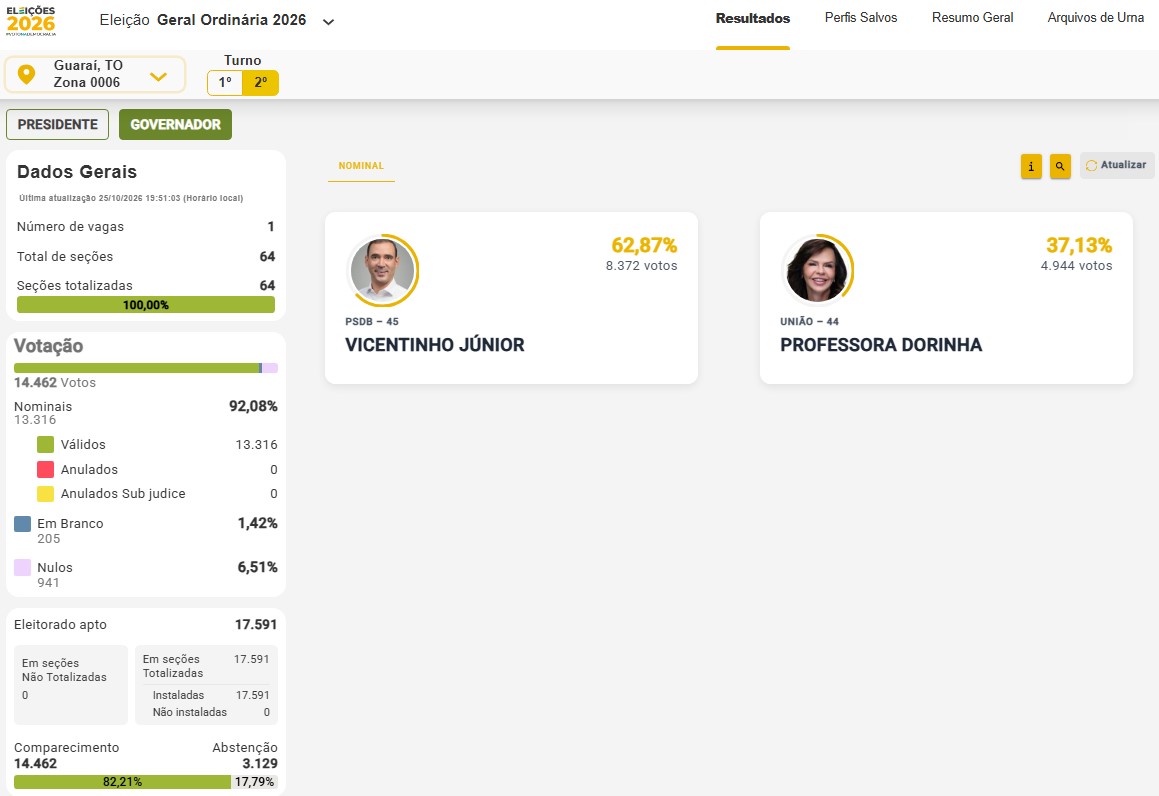
Task: Click the PSDB – 45 party label
Action: (x=372, y=322)
